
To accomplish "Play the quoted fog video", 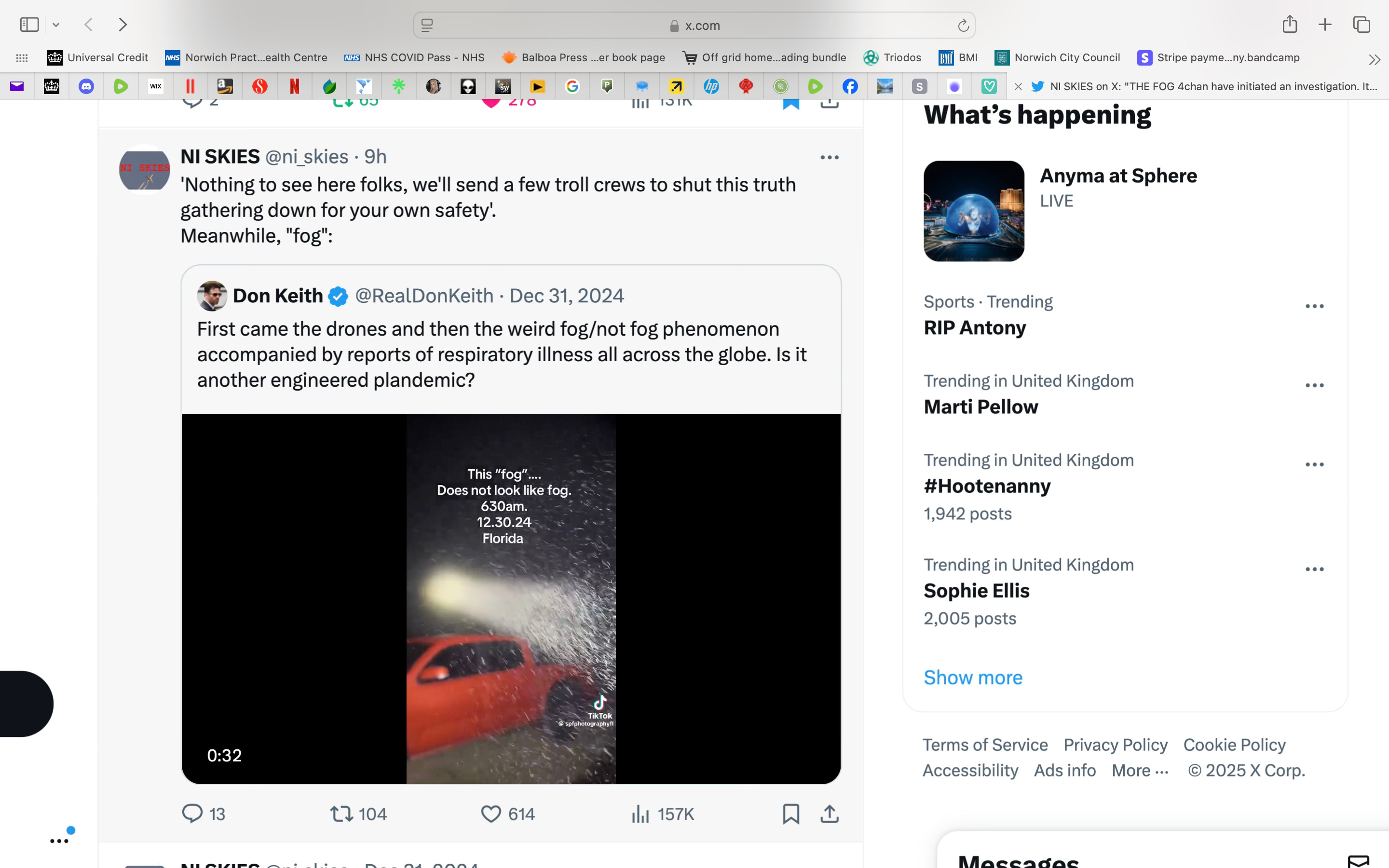I will pos(511,599).
